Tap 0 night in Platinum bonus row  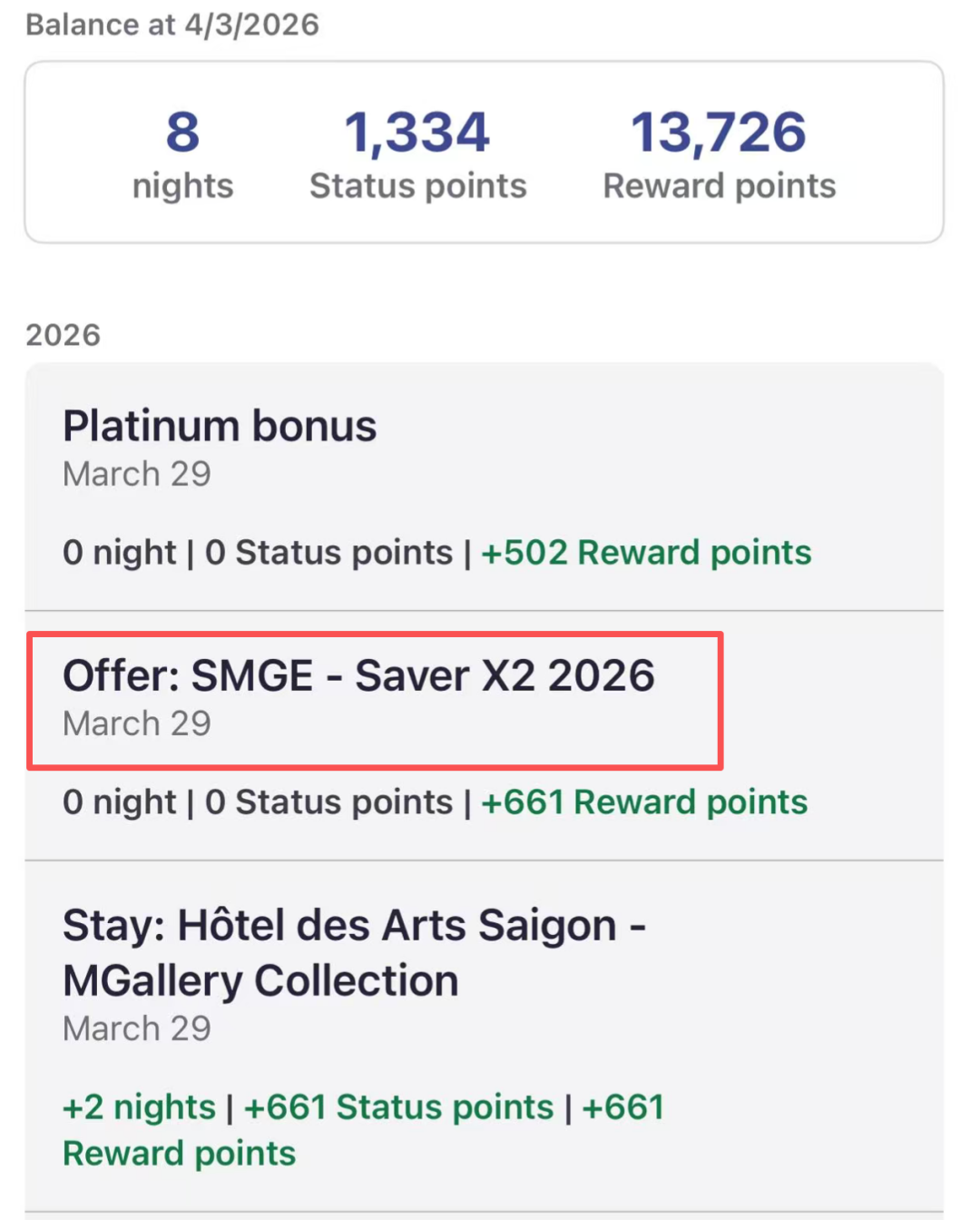click(119, 552)
